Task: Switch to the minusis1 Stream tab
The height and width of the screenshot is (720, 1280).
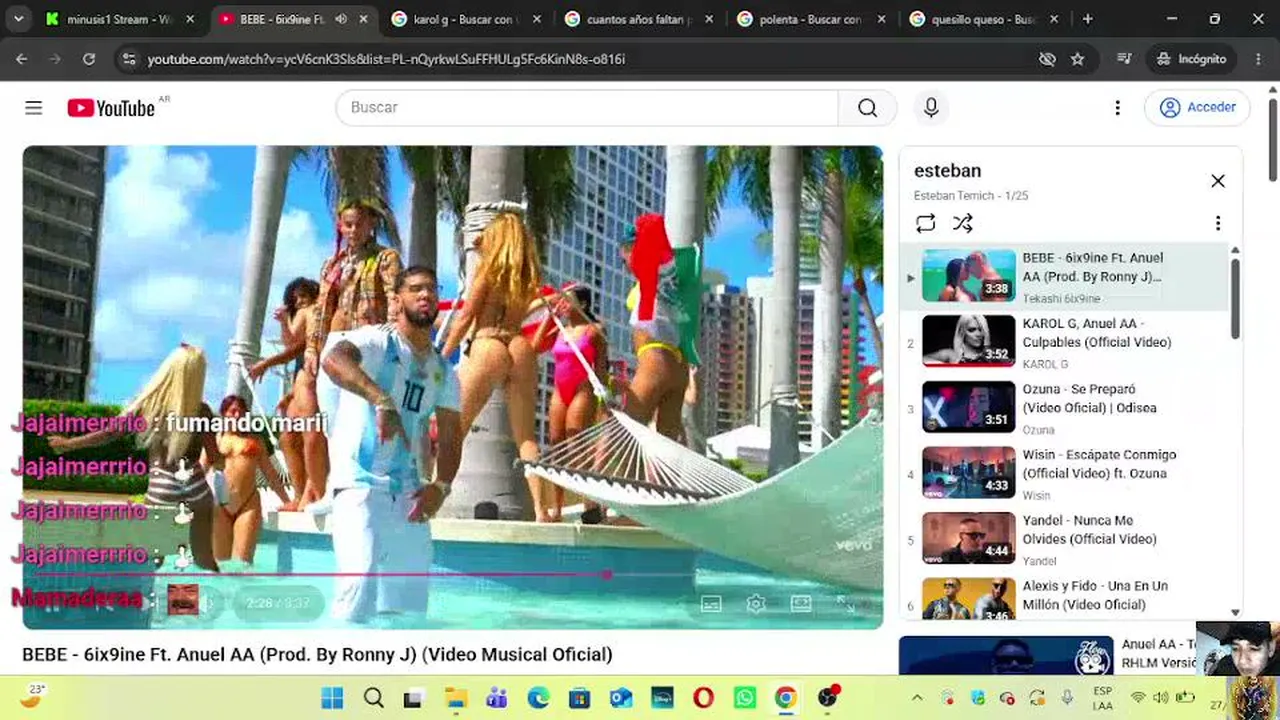Action: tap(118, 19)
